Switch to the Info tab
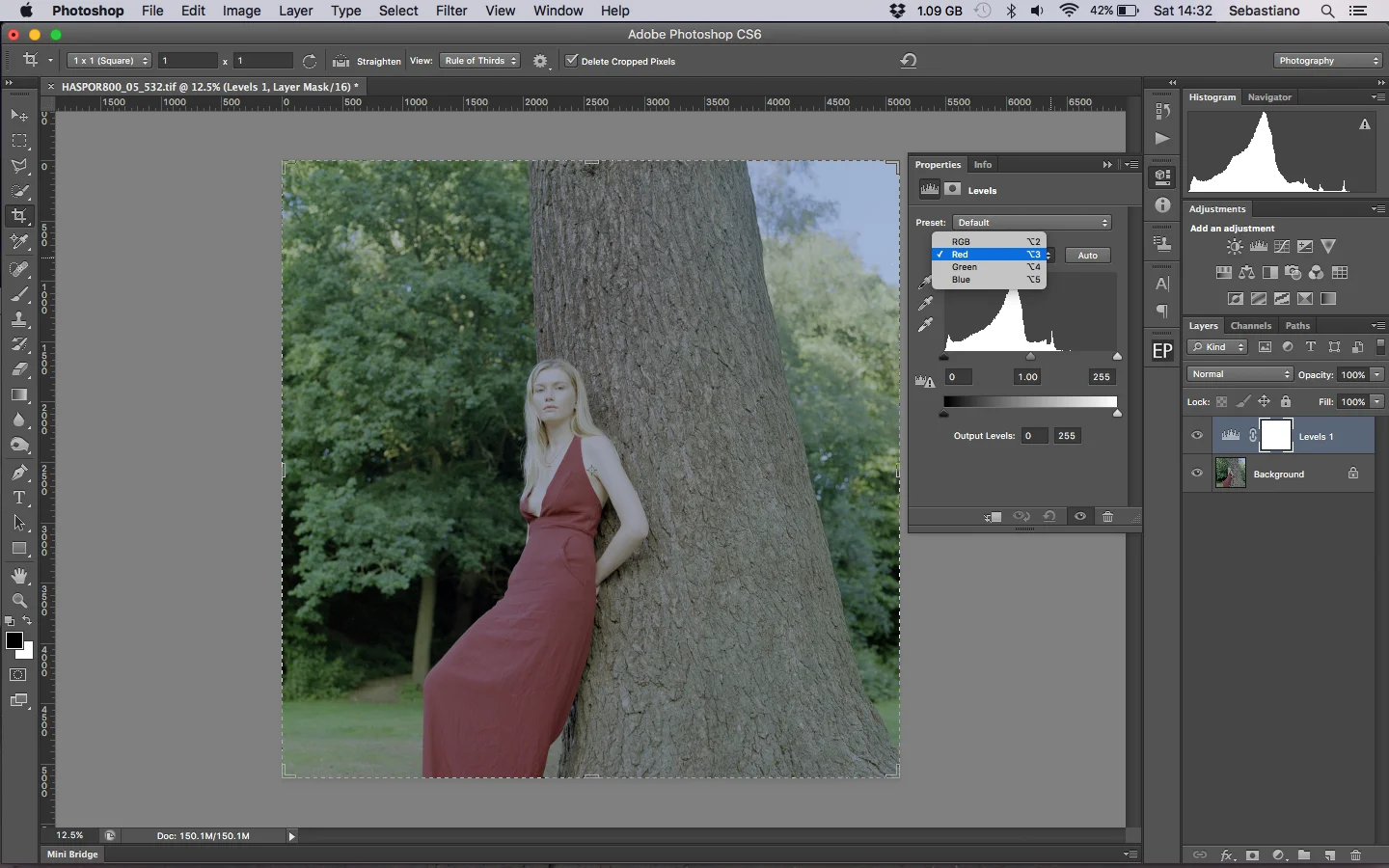This screenshot has width=1389, height=868. pos(983,165)
